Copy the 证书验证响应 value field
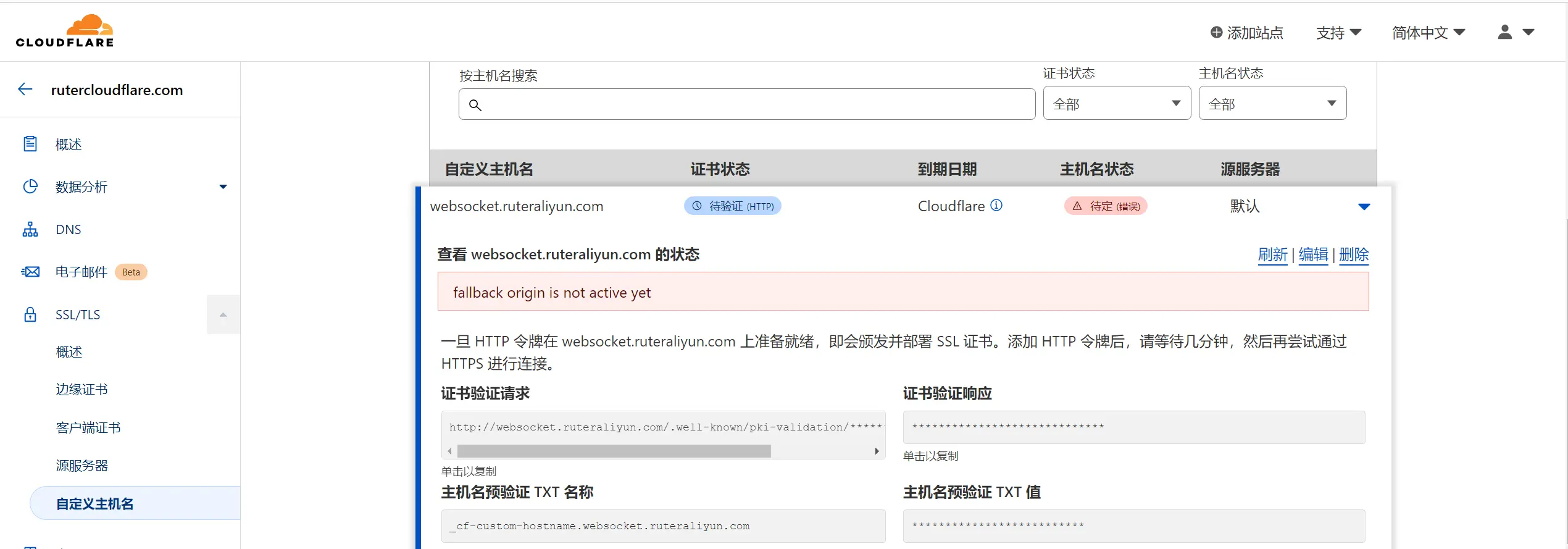1568x549 pixels. [1134, 427]
